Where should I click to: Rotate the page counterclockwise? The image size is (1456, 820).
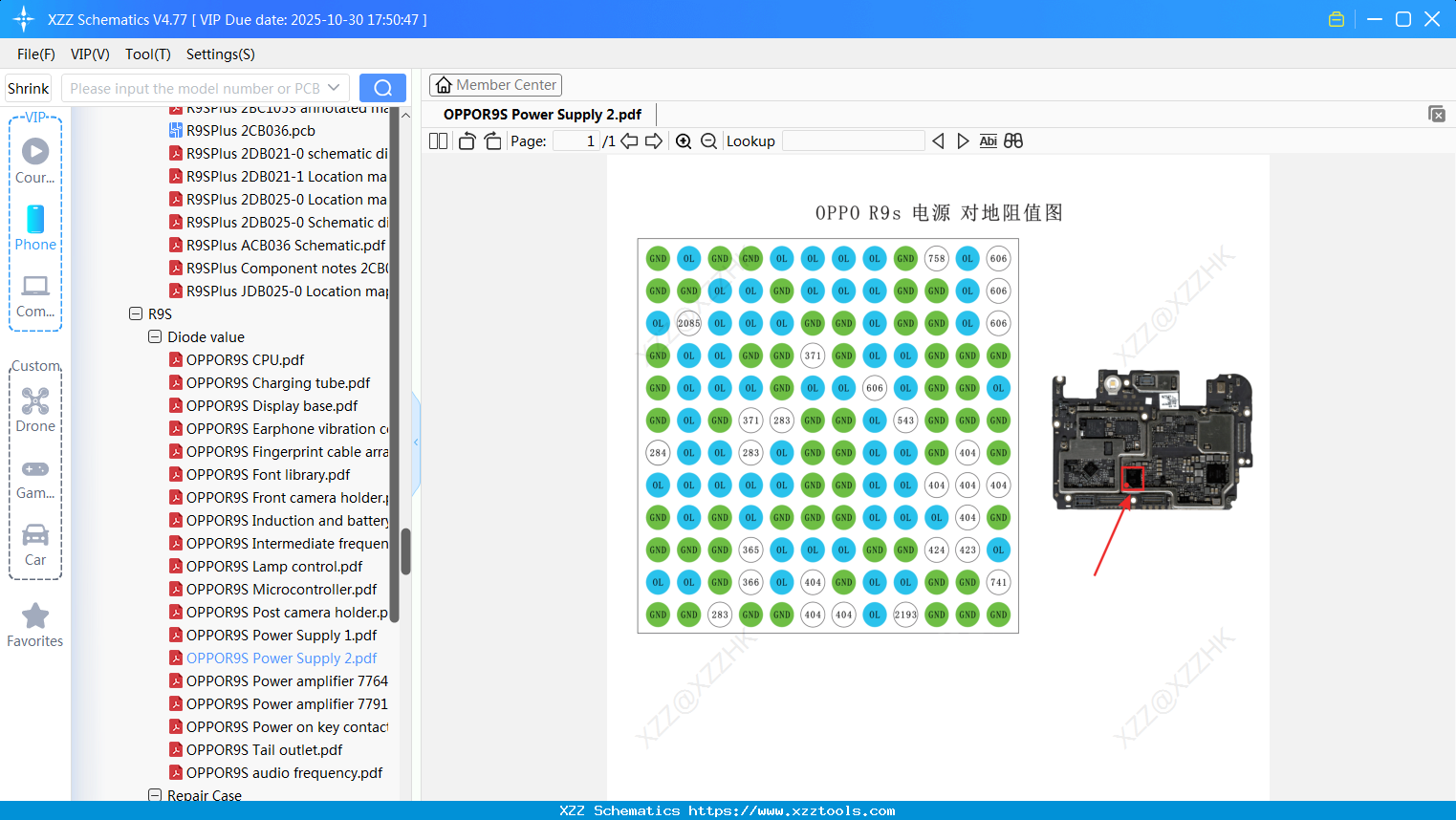(x=467, y=141)
